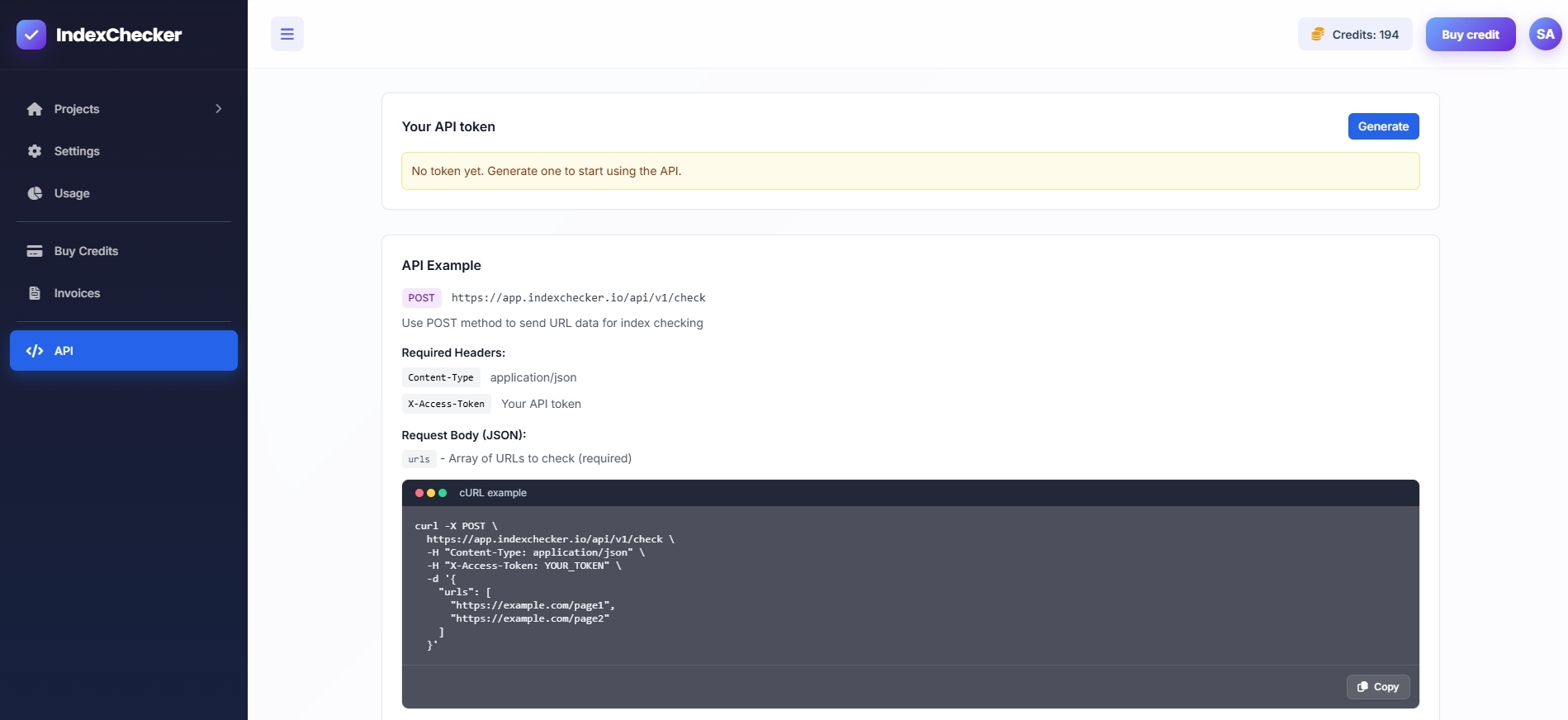Go to Invoices in the sidebar

(x=77, y=293)
